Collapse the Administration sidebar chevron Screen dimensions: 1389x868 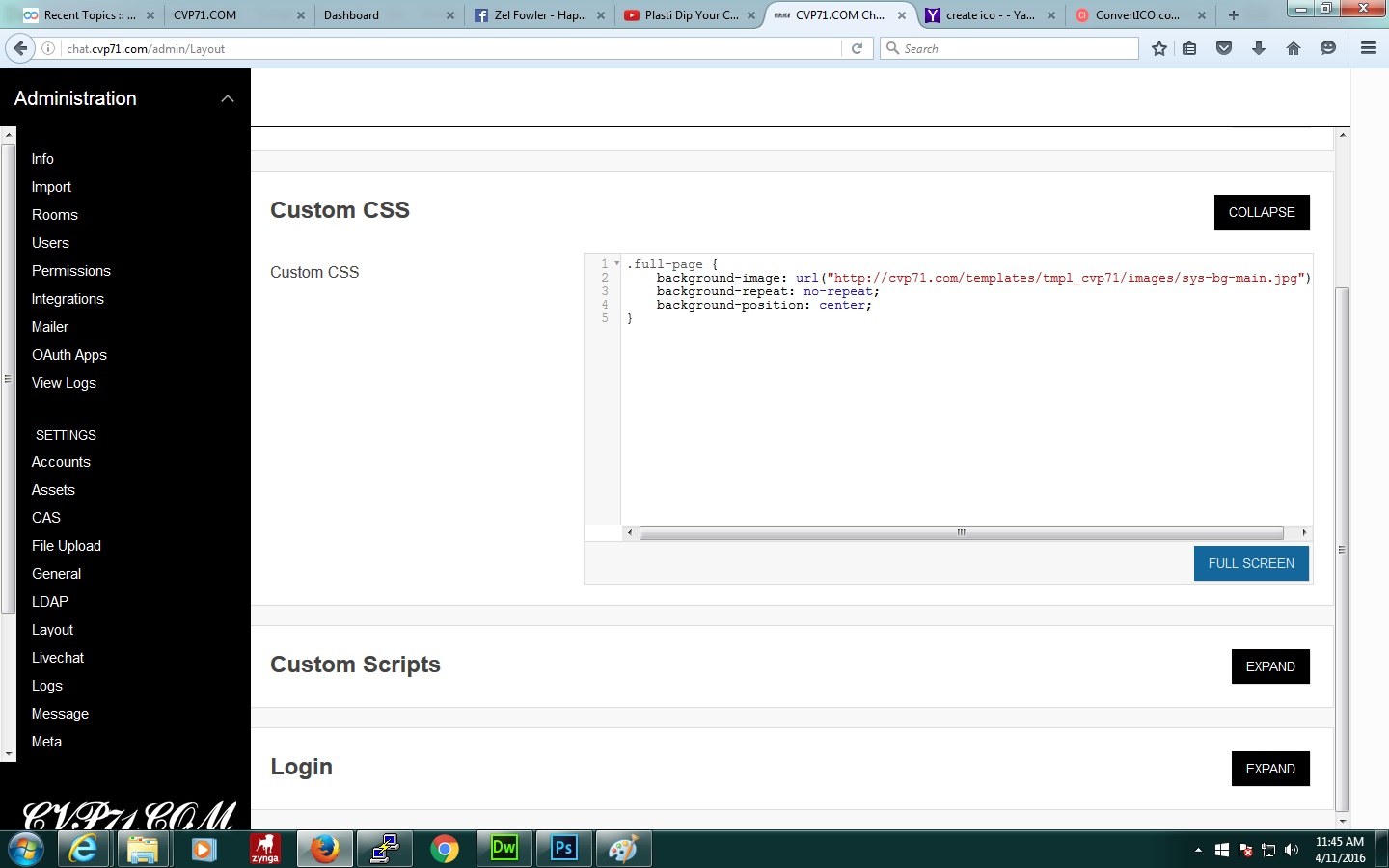point(228,98)
